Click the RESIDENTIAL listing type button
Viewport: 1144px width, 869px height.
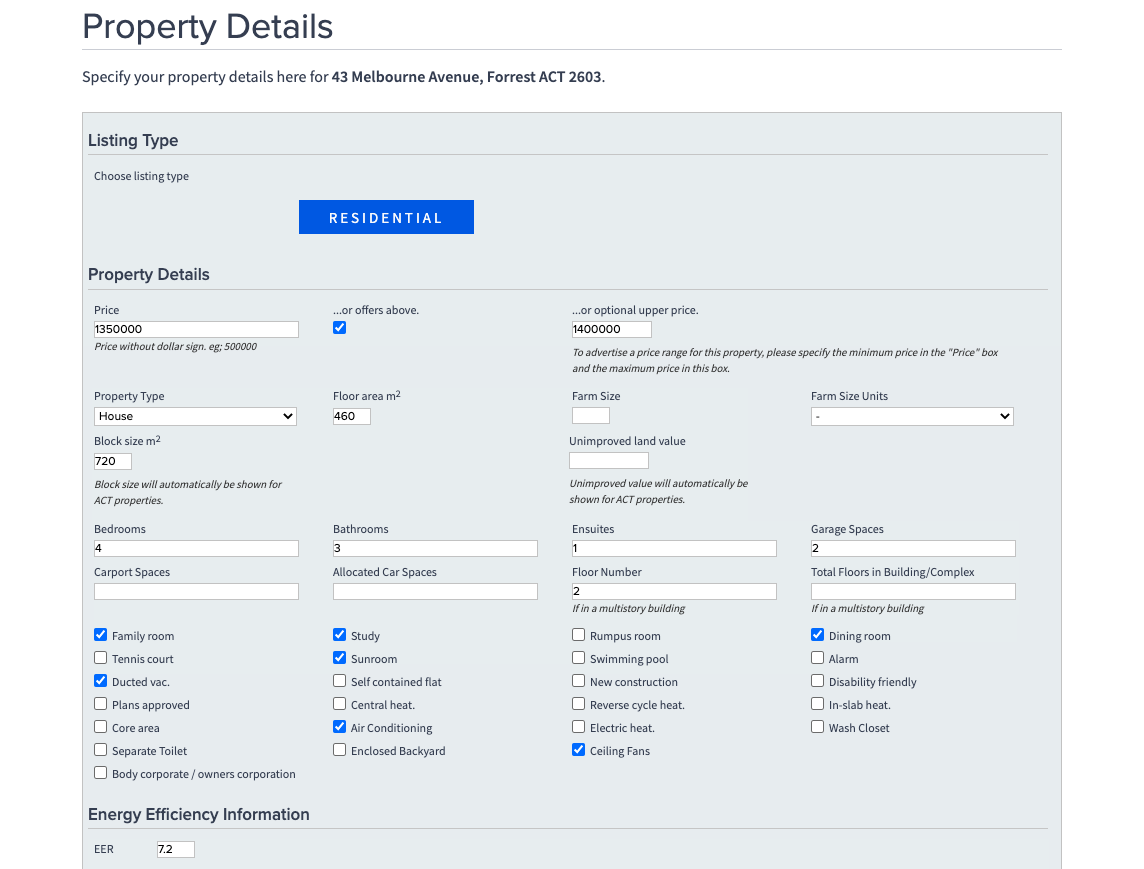pyautogui.click(x=386, y=217)
